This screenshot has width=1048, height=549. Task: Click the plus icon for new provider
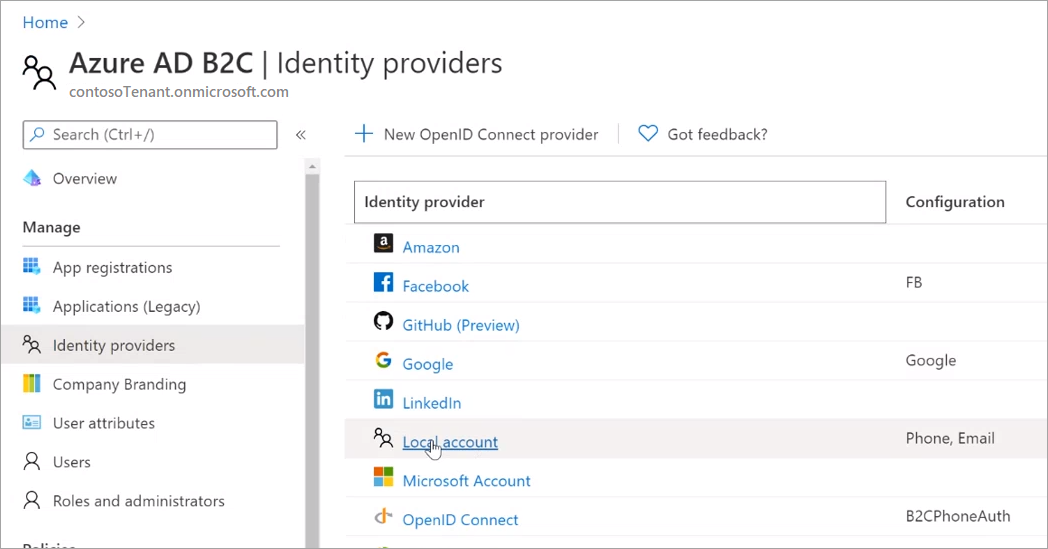364,134
